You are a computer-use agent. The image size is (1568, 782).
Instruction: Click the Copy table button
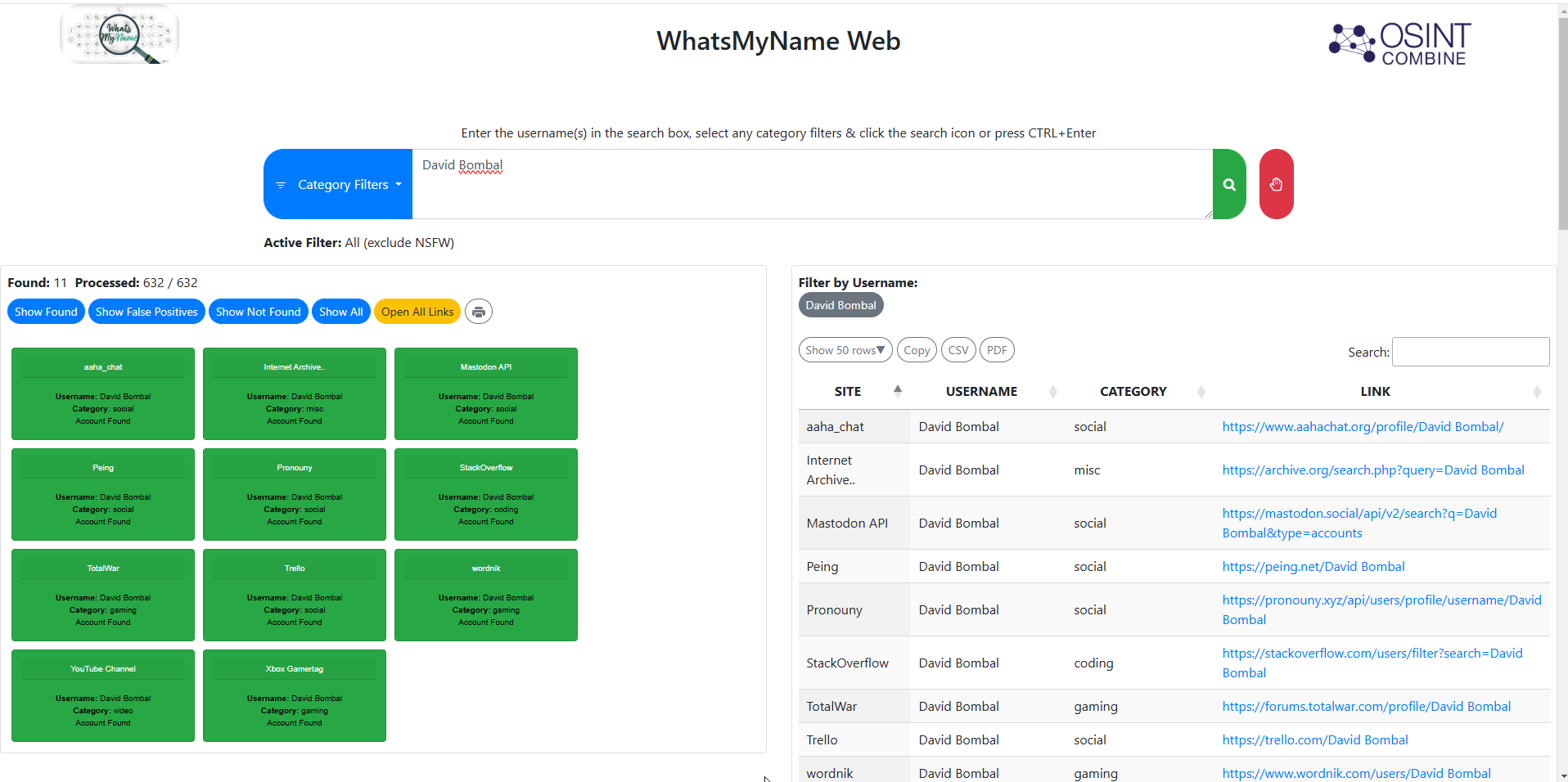click(x=917, y=350)
